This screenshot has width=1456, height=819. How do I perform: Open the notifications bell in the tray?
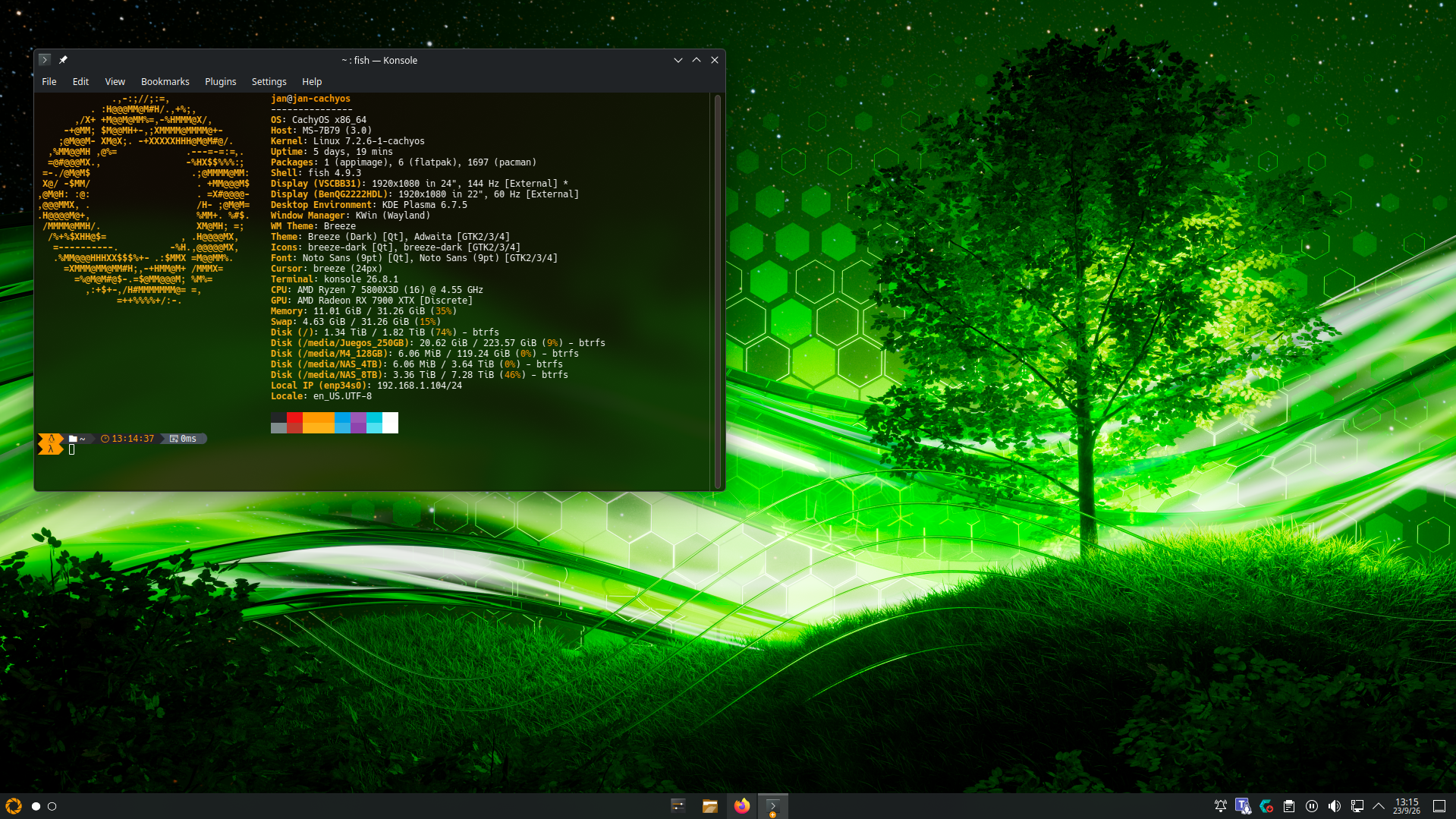pos(1221,806)
